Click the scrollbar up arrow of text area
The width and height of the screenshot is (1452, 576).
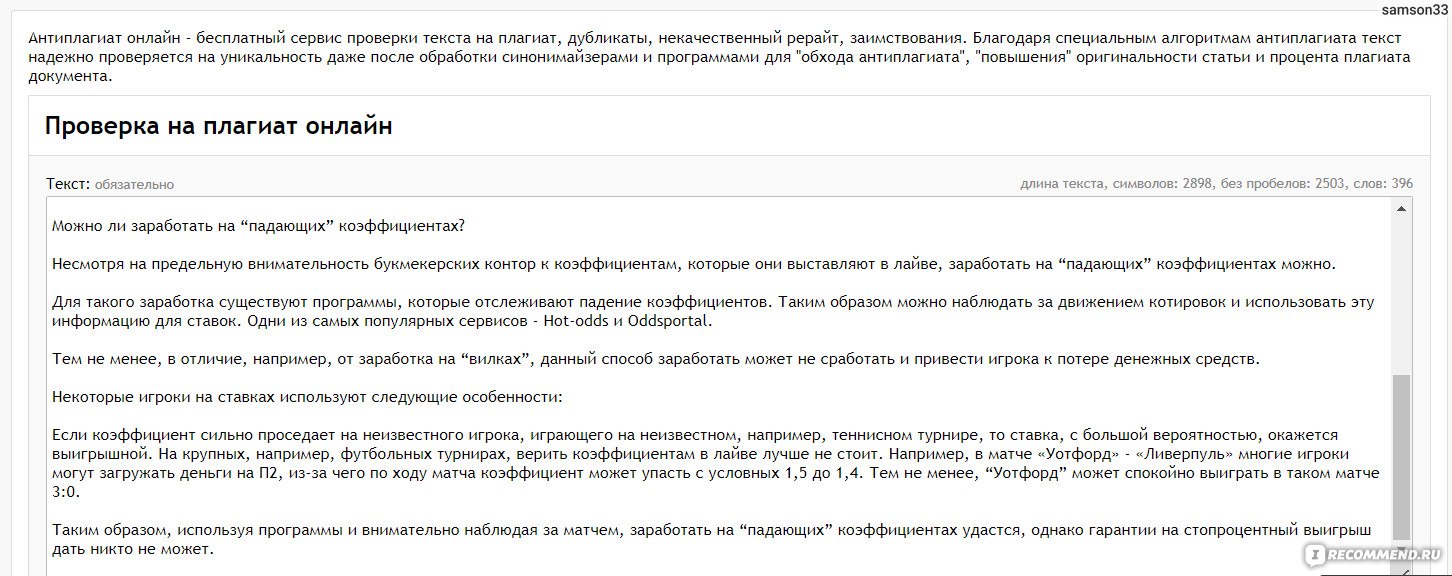[x=1402, y=209]
